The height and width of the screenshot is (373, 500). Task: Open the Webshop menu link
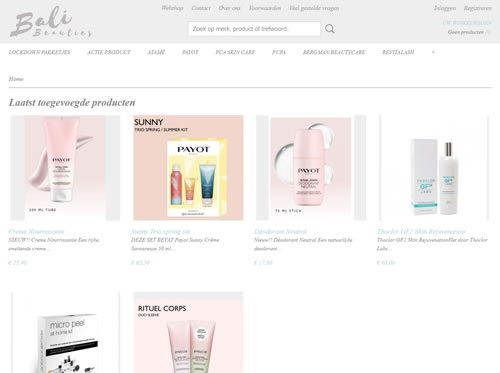[x=172, y=8]
